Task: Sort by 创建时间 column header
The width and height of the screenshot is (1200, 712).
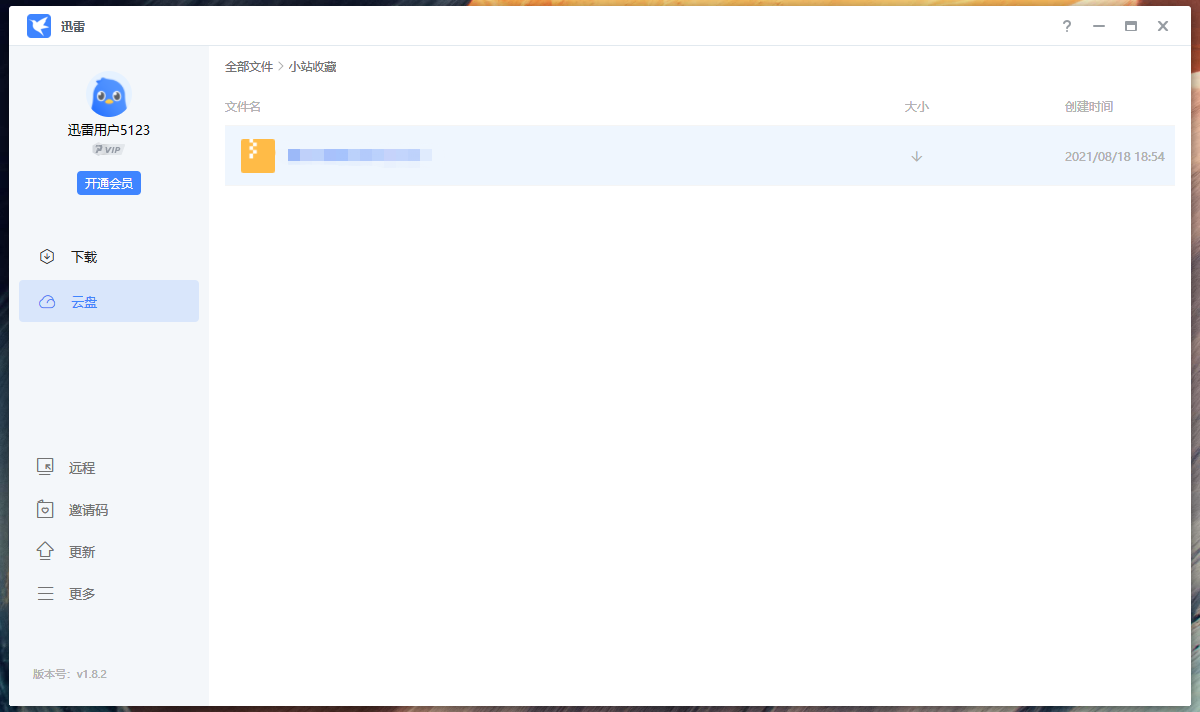Action: [1088, 107]
